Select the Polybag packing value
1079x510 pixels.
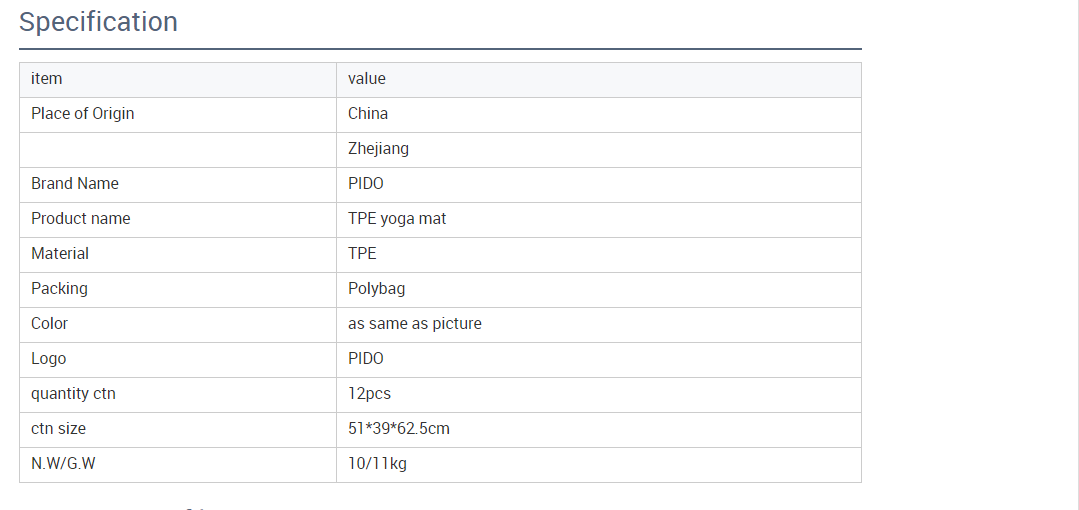point(377,289)
